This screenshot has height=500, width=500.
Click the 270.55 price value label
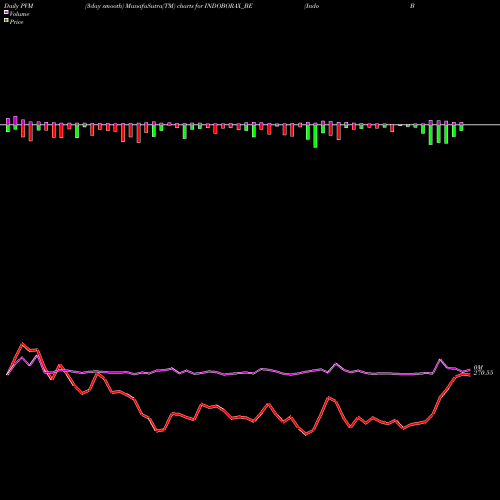click(483, 373)
